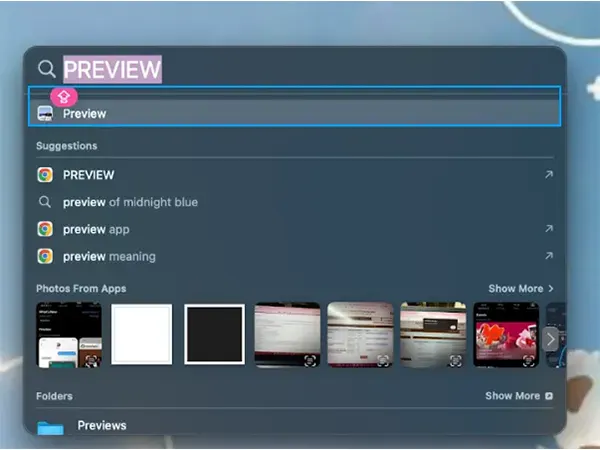The height and width of the screenshot is (450, 600).
Task: Click search icon beside preview of midnight blue
Action: click(45, 202)
